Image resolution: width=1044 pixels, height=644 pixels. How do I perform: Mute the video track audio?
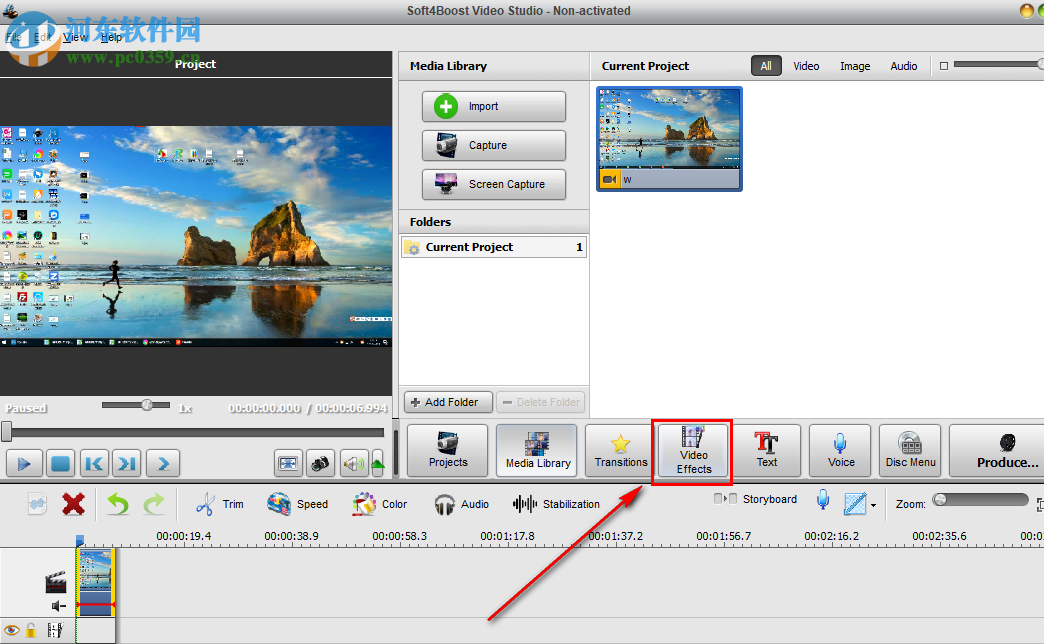(59, 606)
